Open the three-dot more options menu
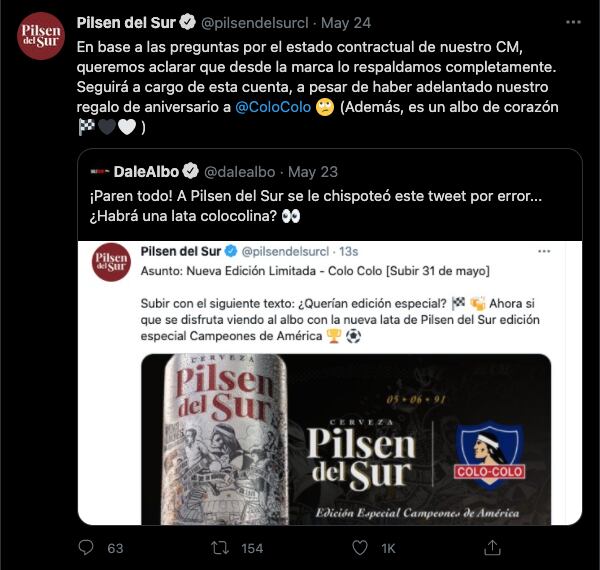Viewport: 600px width, 570px height. pos(571,21)
